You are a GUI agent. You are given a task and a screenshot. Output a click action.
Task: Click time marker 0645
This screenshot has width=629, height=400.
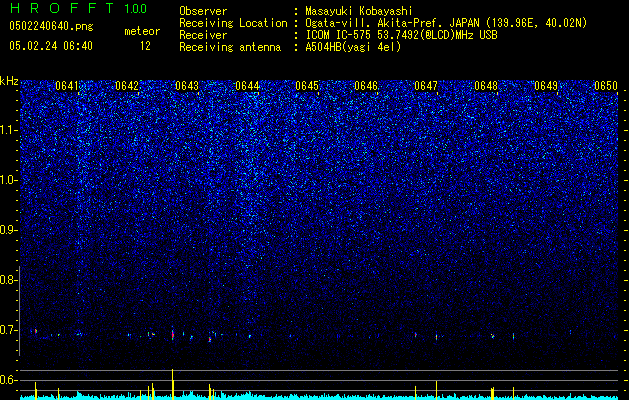tap(307, 86)
